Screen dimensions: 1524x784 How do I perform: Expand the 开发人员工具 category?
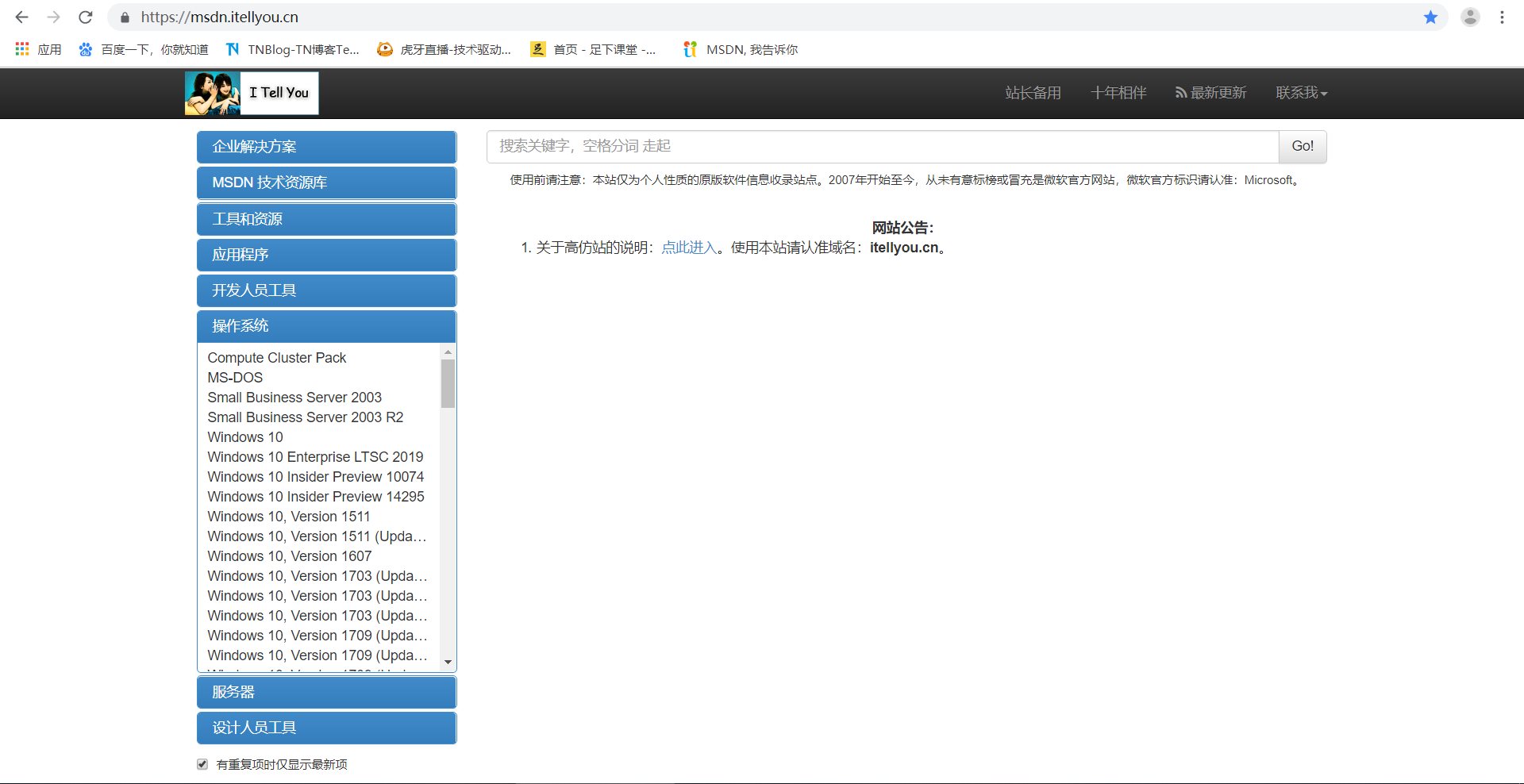tap(326, 290)
